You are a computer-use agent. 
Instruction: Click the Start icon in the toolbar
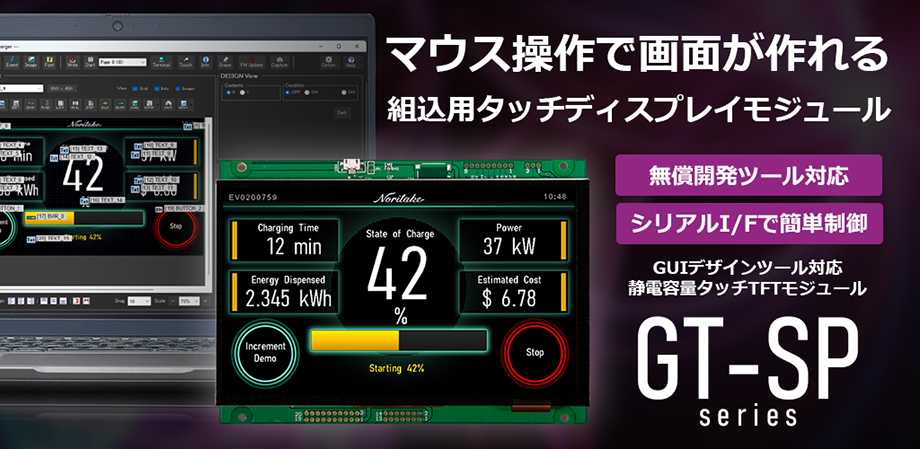90,62
